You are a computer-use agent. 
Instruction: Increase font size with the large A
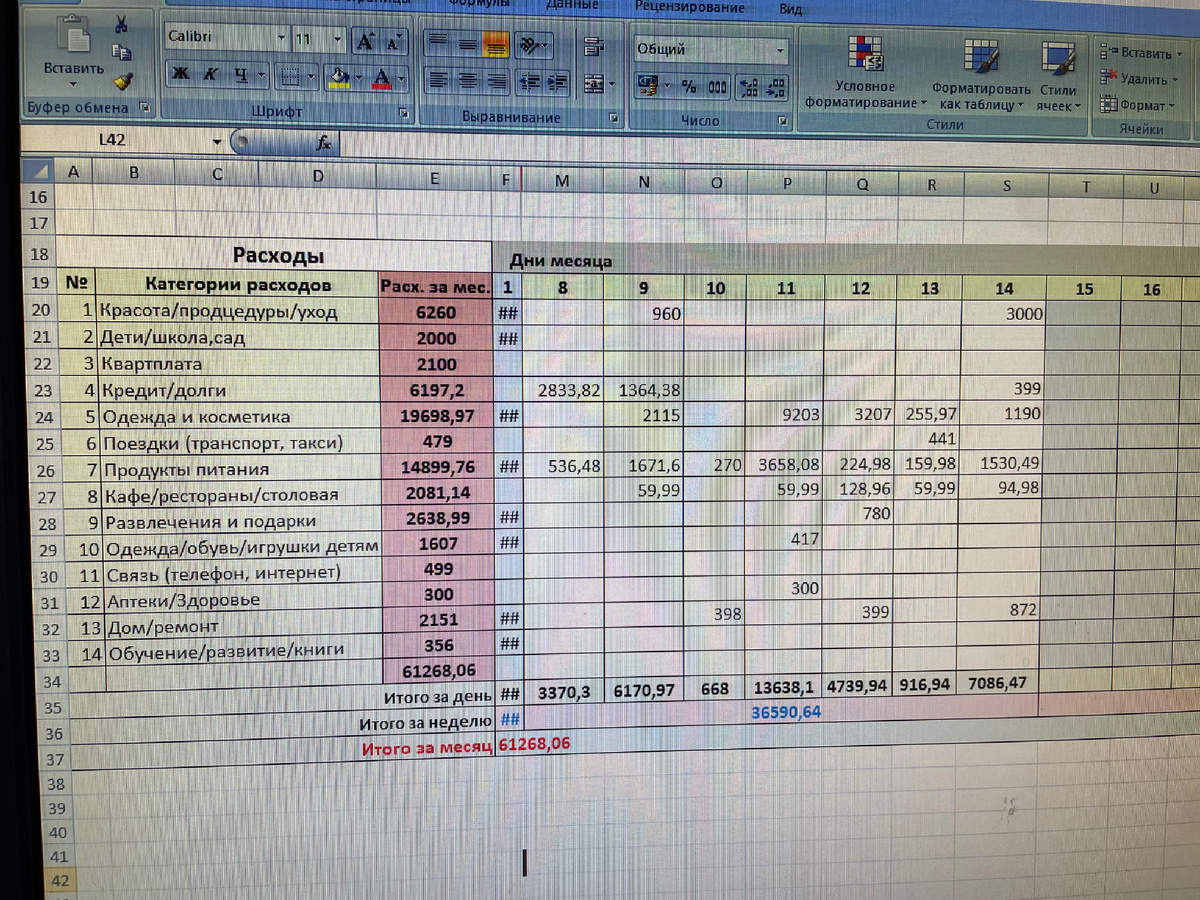(364, 42)
